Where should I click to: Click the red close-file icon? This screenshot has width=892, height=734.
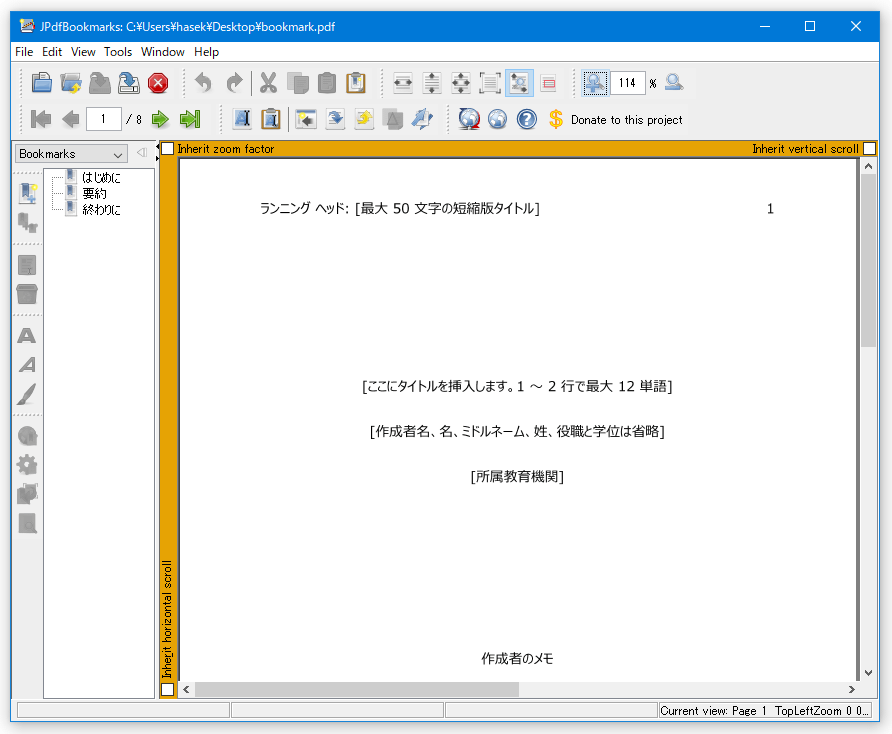pyautogui.click(x=158, y=83)
